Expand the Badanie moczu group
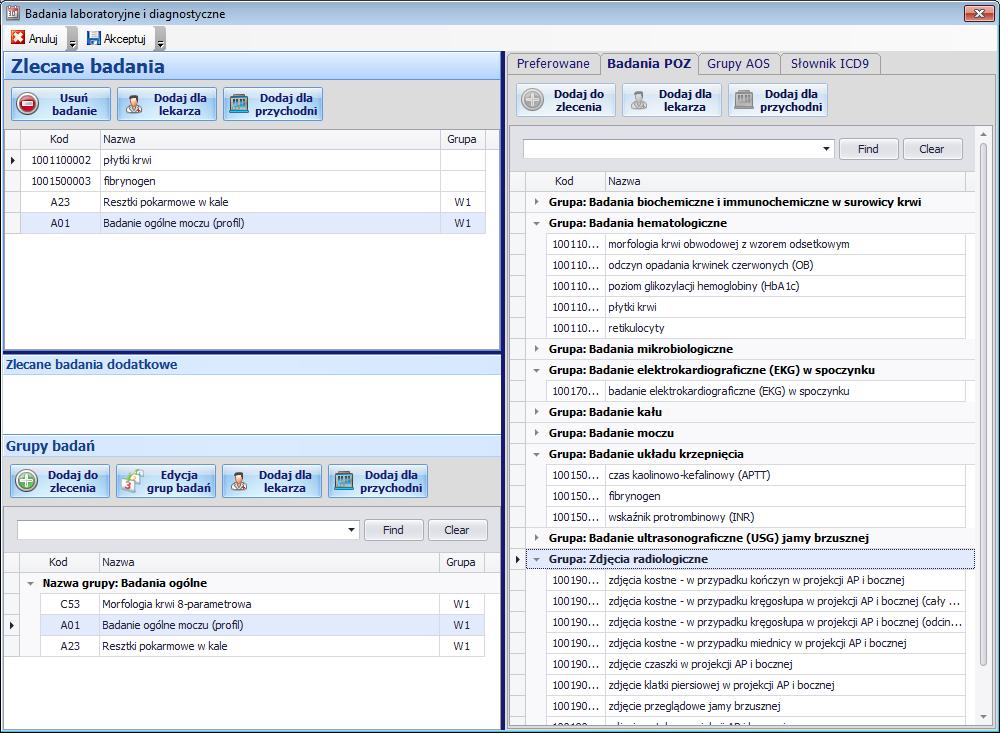The height and width of the screenshot is (733, 1000). [536, 433]
